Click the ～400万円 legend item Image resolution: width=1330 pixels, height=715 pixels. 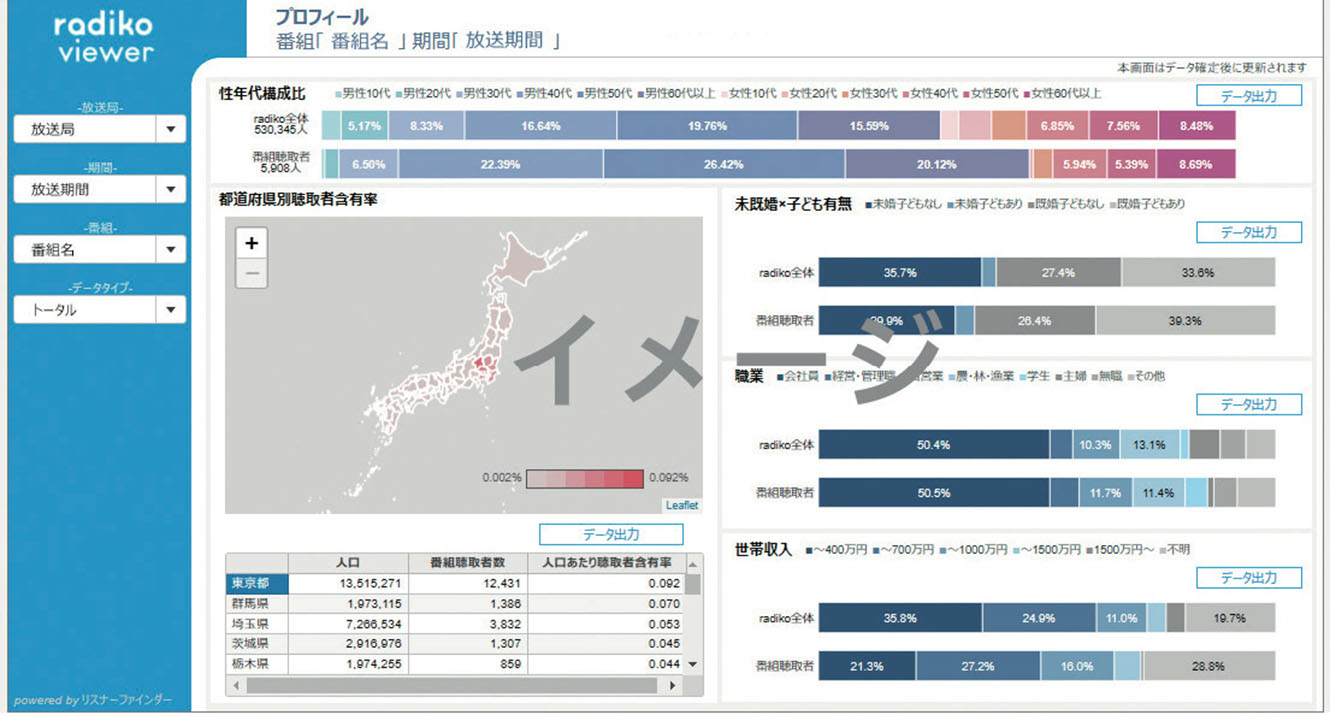coord(836,549)
